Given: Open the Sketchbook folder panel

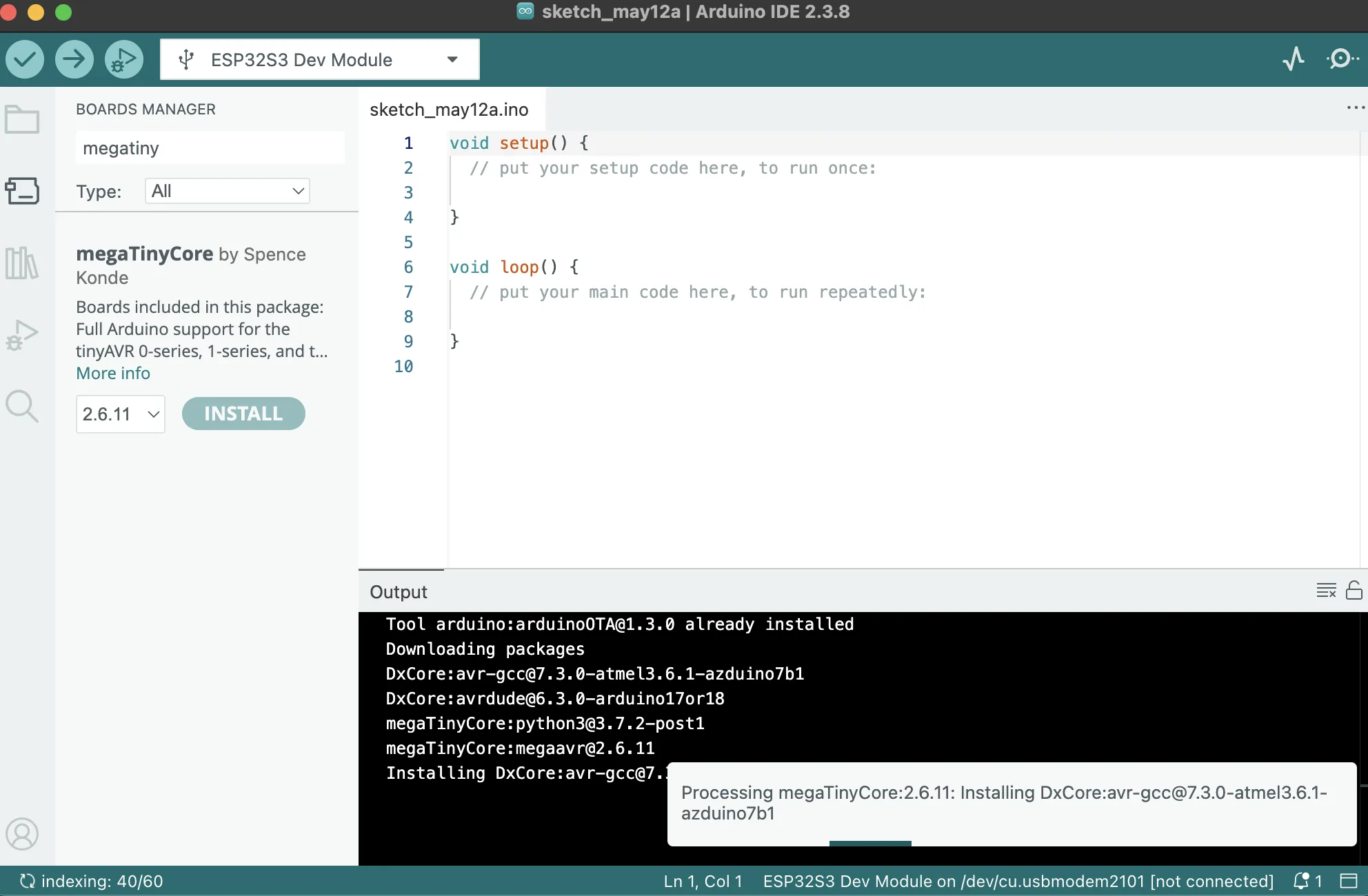Looking at the screenshot, I should pos(22,119).
